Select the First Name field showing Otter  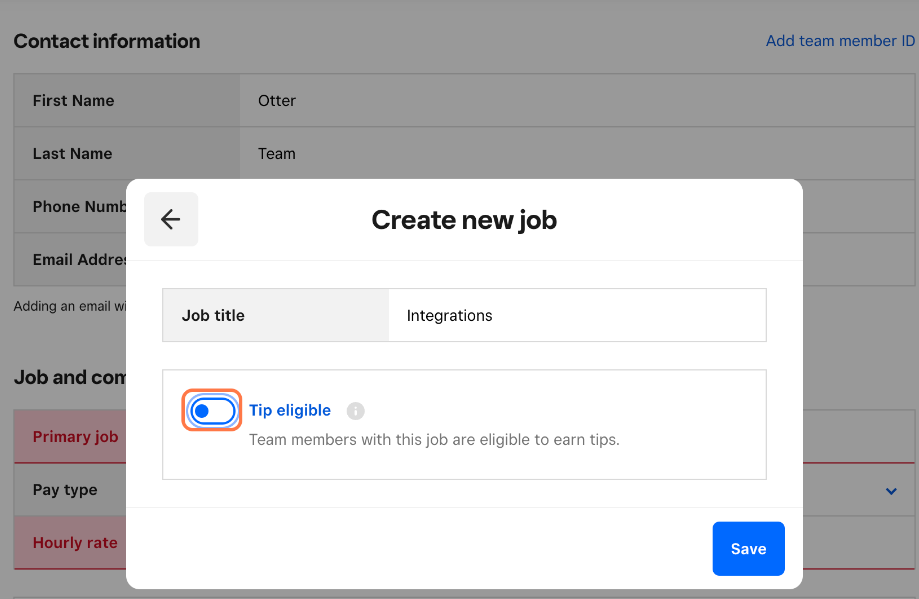[577, 100]
